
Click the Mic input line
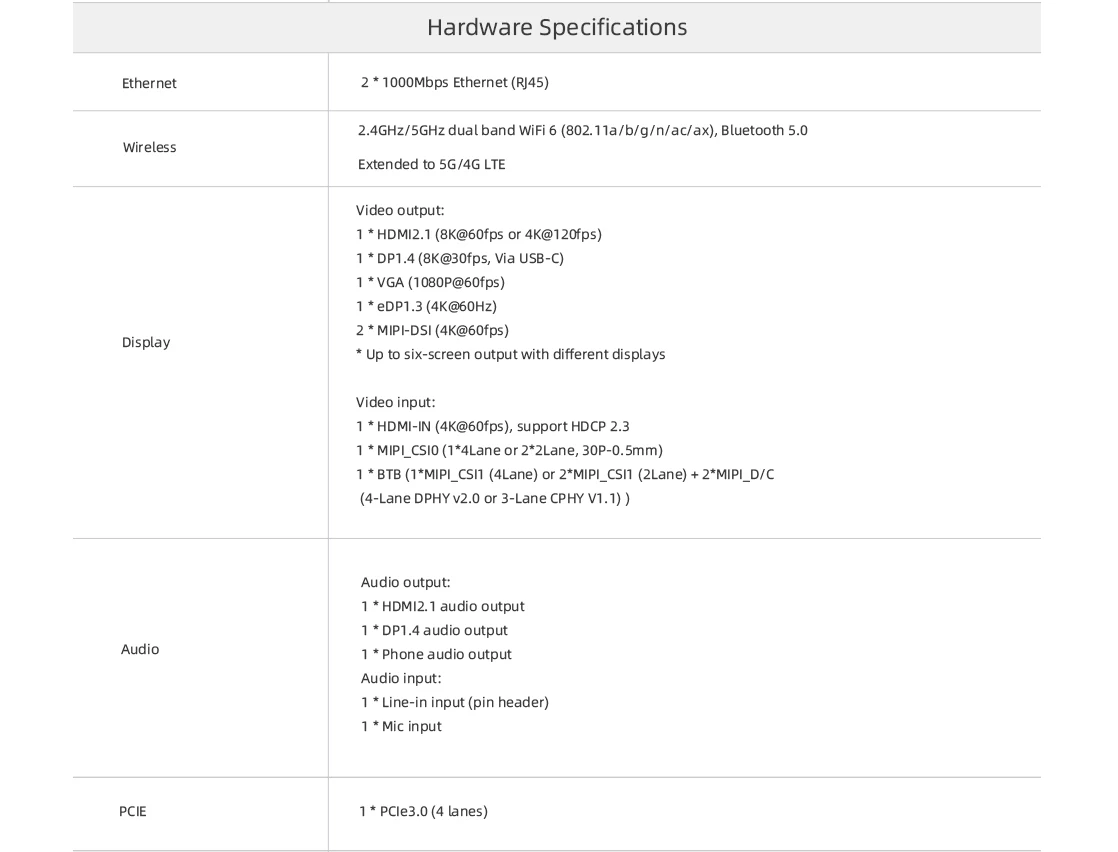coord(401,726)
